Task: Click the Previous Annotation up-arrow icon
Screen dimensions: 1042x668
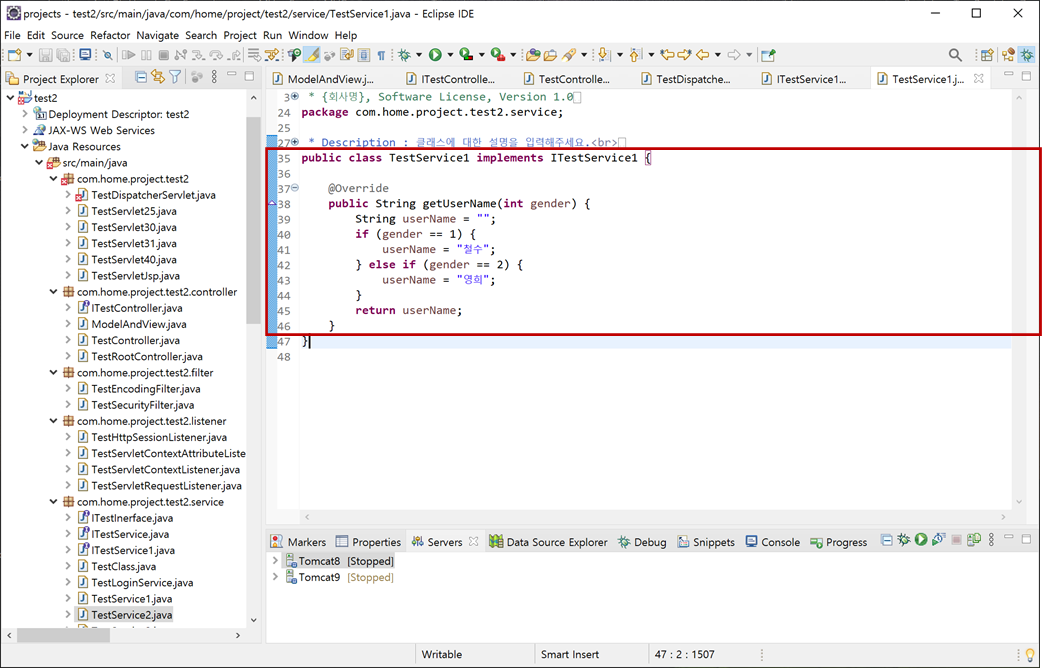Action: pyautogui.click(x=635, y=55)
